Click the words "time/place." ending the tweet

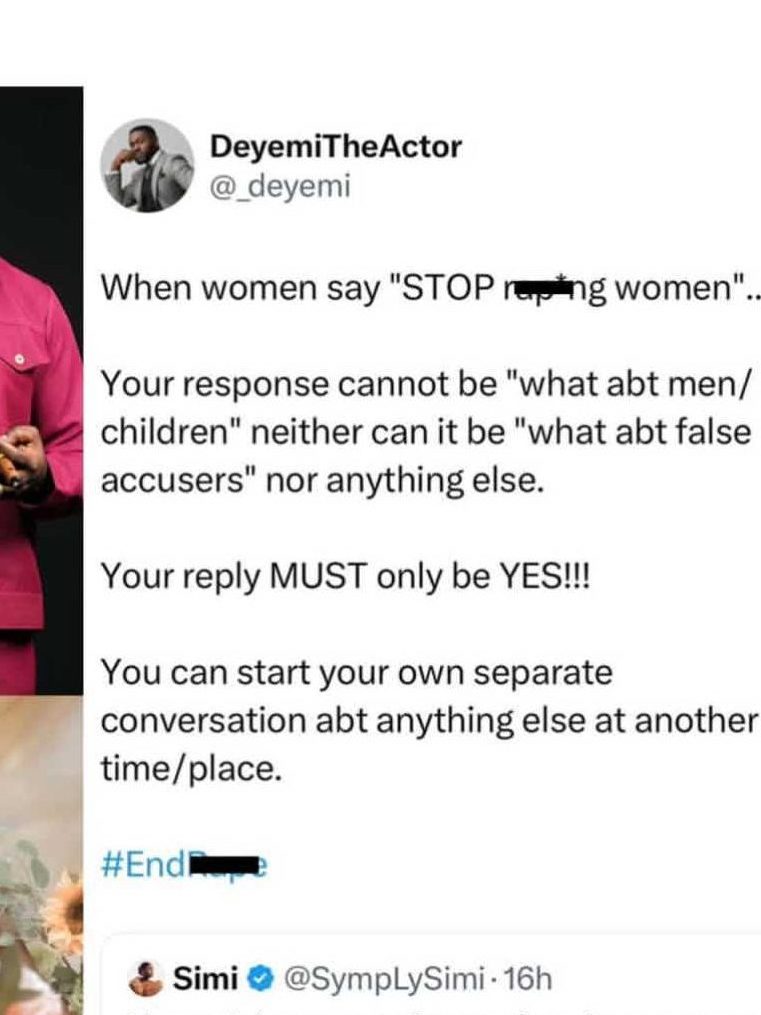(x=192, y=769)
